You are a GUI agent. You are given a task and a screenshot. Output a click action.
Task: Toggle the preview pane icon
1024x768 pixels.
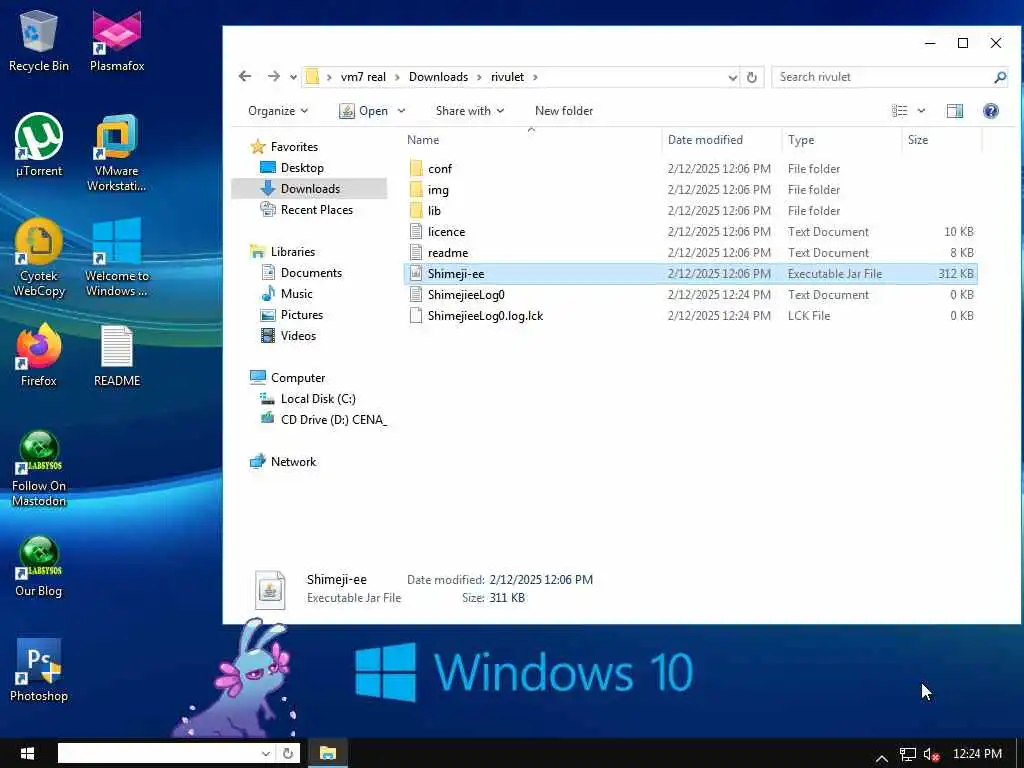coord(955,111)
